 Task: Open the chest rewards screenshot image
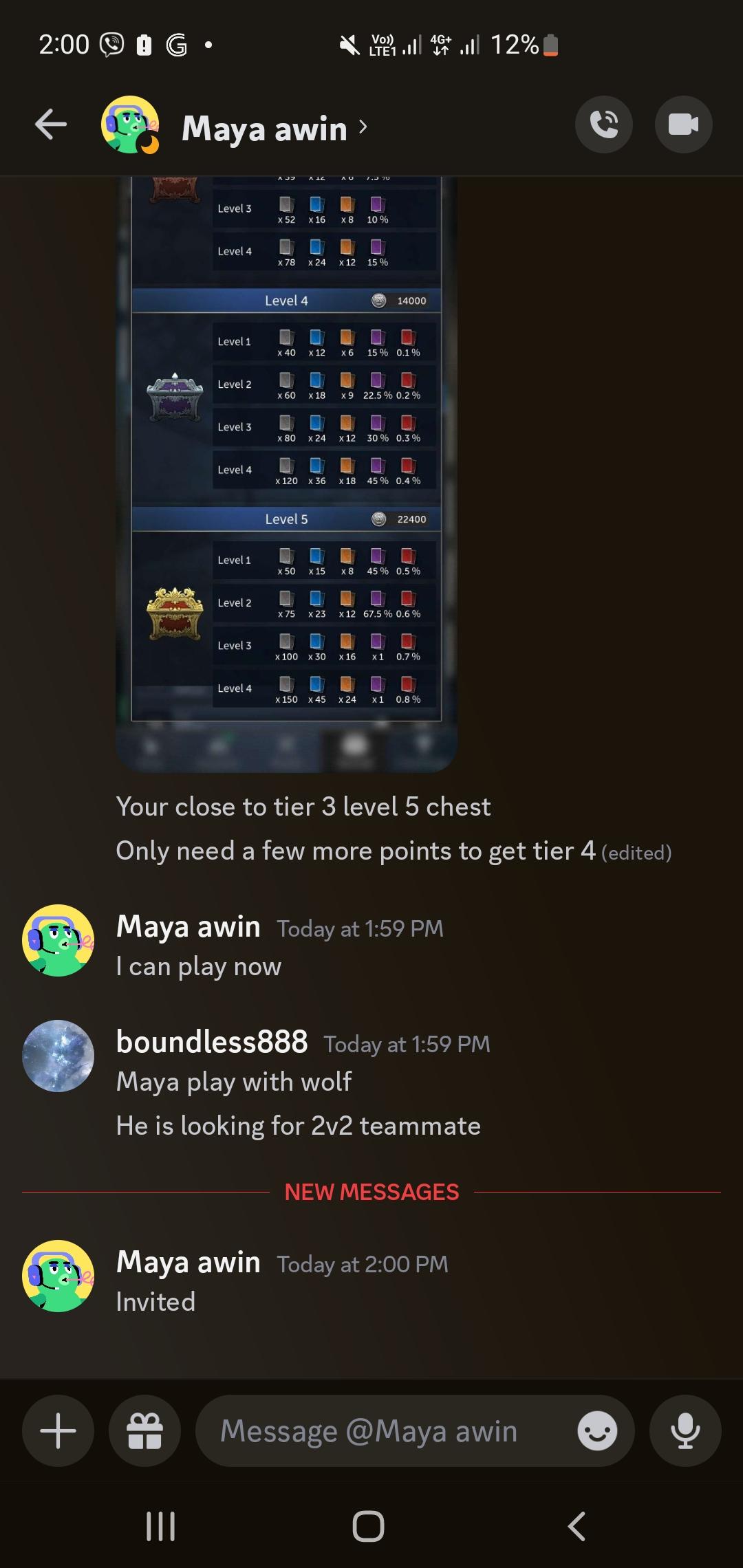point(286,474)
